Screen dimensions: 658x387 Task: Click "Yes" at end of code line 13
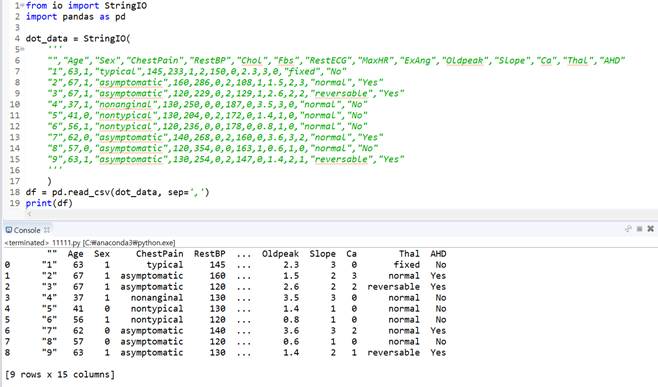(370, 137)
